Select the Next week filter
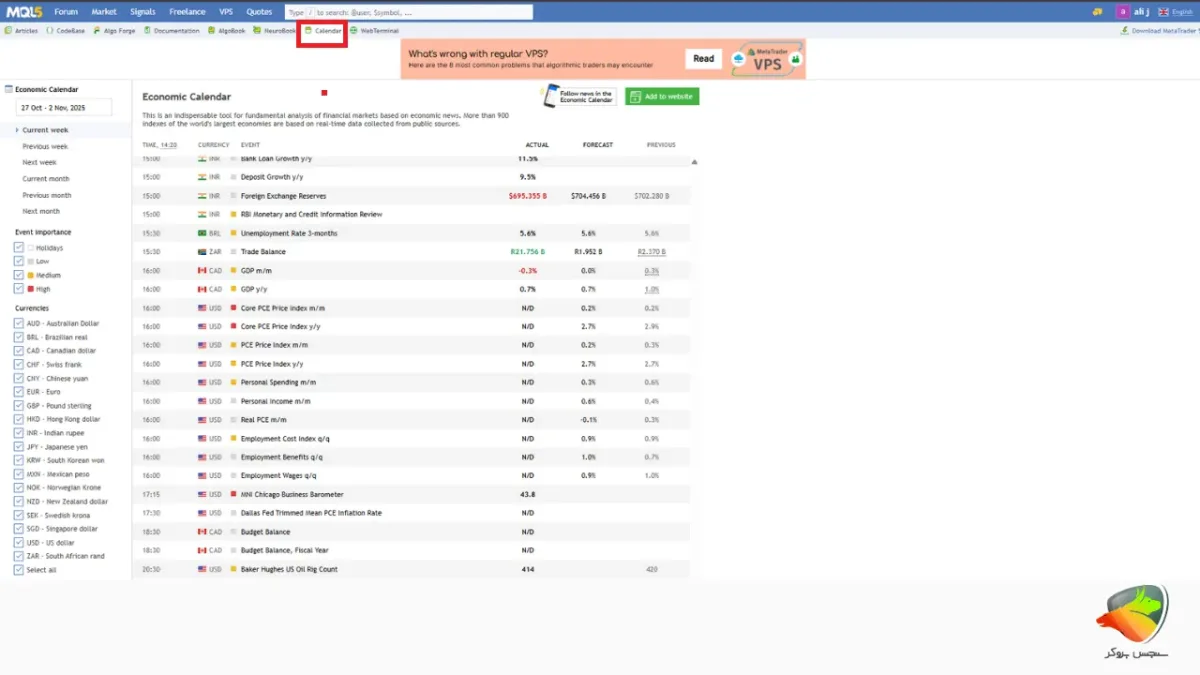 click(x=40, y=162)
